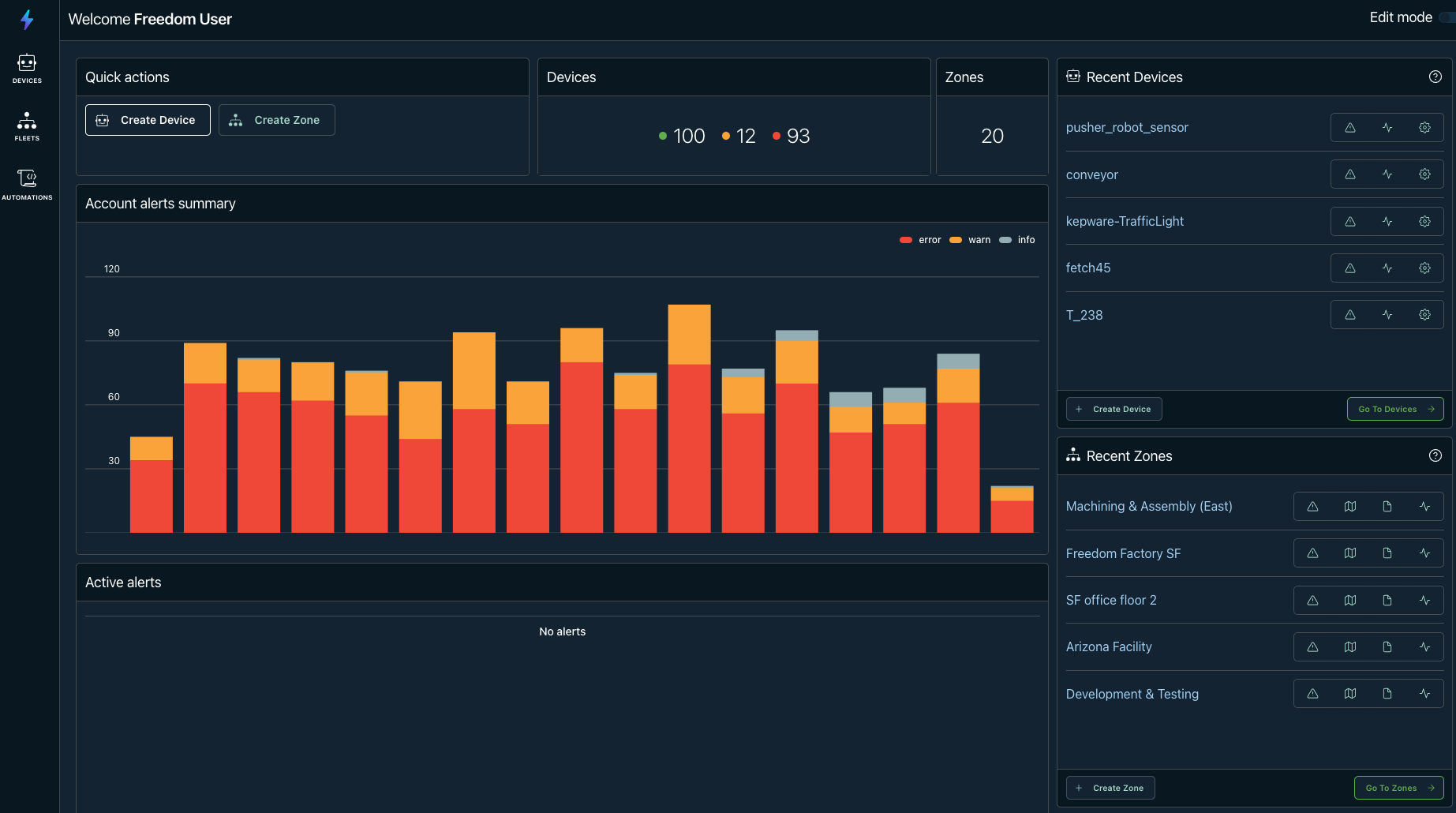Image resolution: width=1456 pixels, height=813 pixels.
Task: View stream pulse icon for T_238
Action: point(1387,315)
